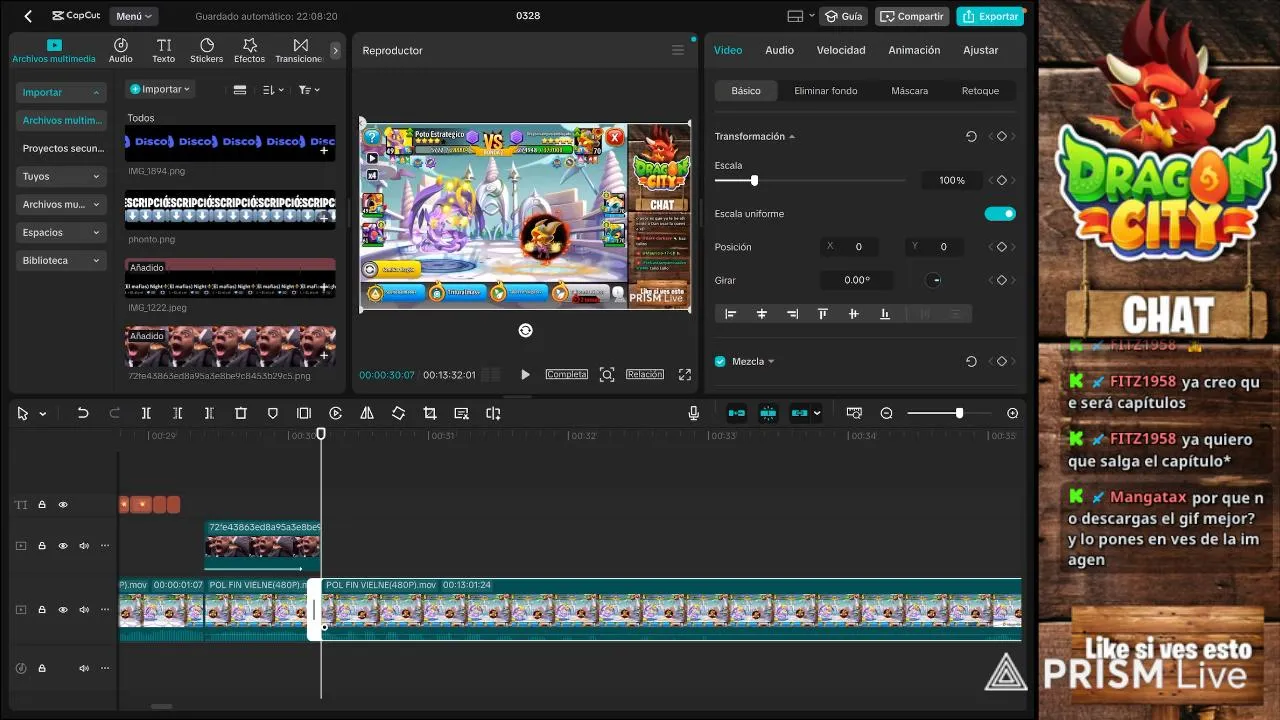Click the shield marker icon in toolbar
The image size is (1280, 720).
(273, 413)
